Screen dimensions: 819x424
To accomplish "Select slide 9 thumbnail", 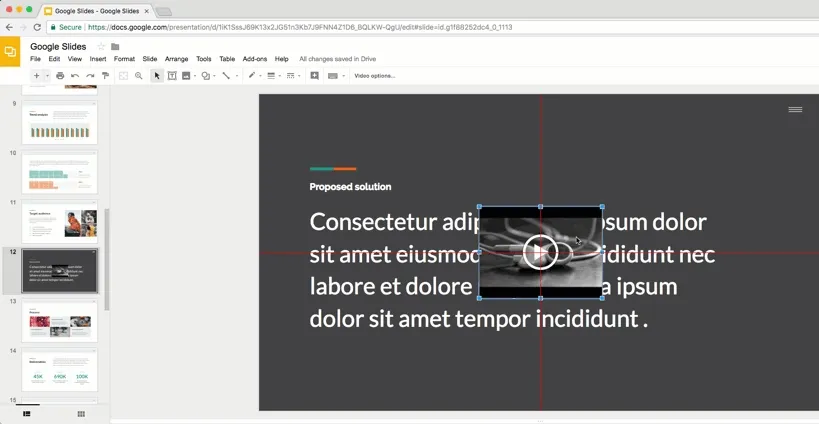I will (60, 123).
